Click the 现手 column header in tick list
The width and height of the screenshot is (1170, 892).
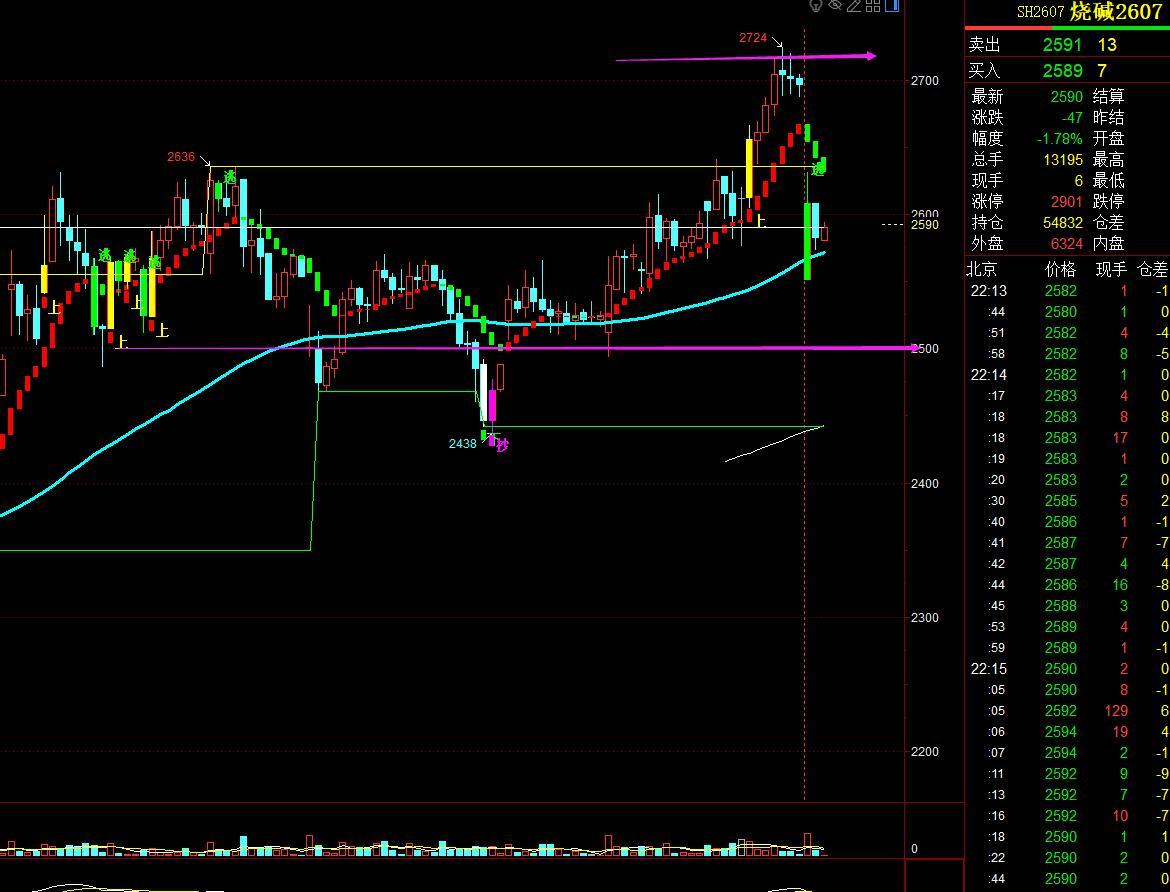tap(1111, 269)
